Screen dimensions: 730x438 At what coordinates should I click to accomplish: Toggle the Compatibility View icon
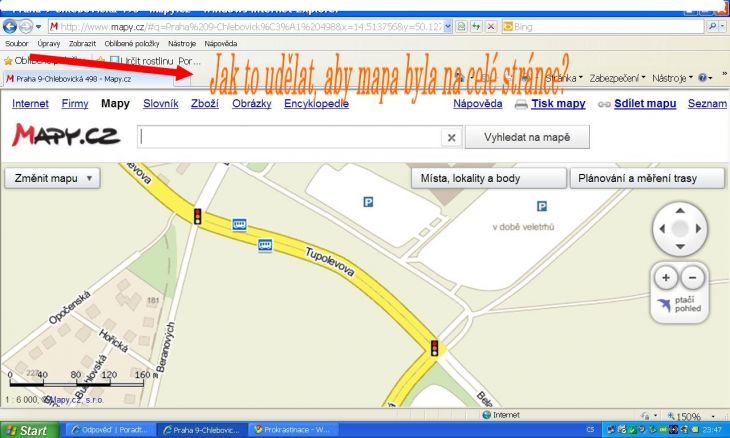click(461, 27)
